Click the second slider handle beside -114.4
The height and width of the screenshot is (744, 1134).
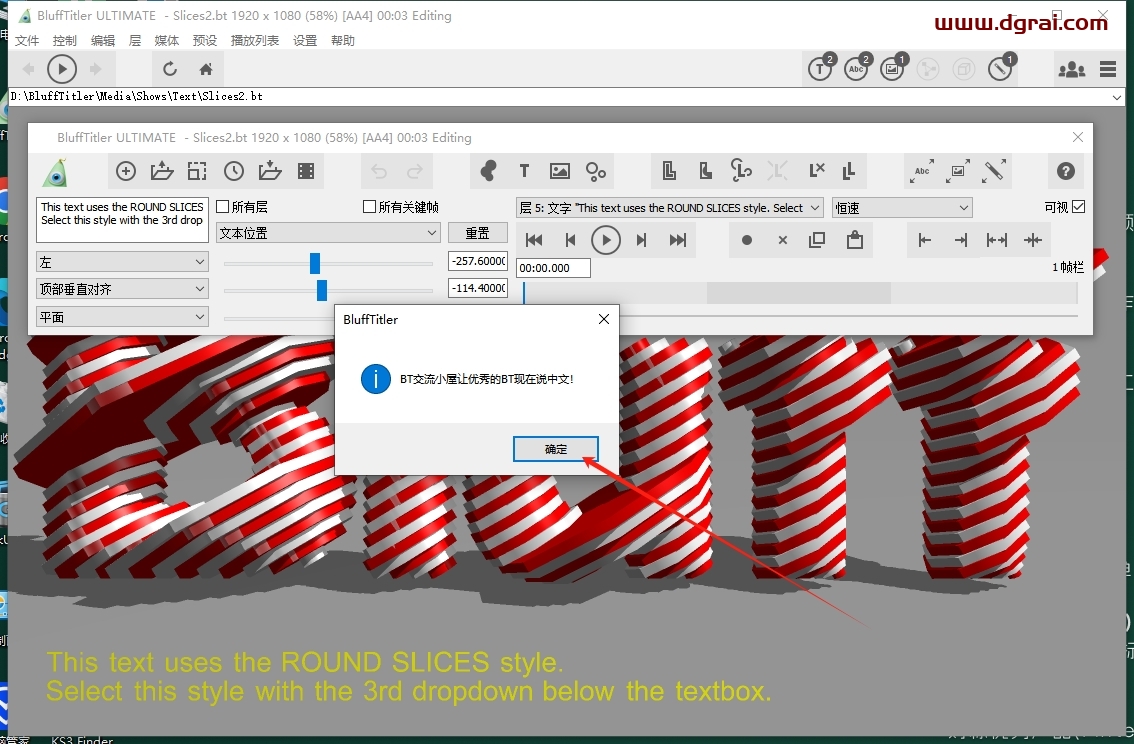pyautogui.click(x=322, y=291)
